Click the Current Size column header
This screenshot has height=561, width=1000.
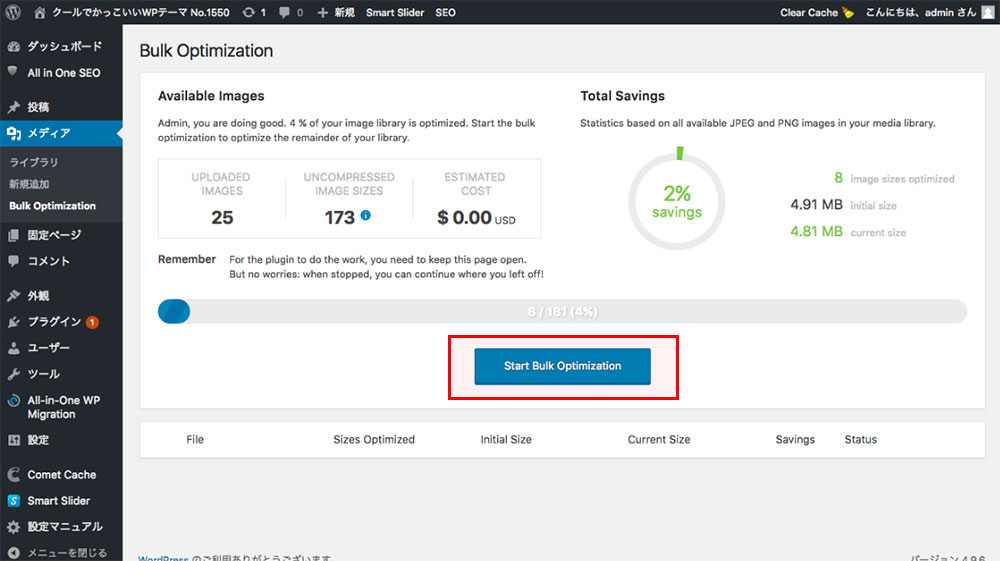coord(659,439)
